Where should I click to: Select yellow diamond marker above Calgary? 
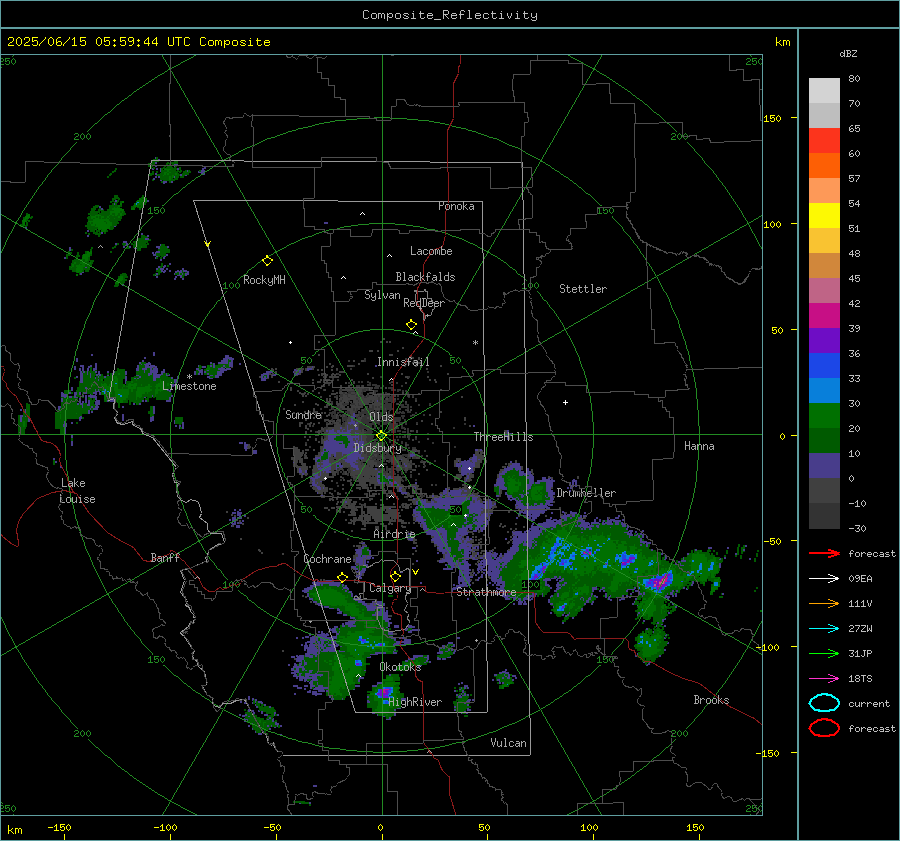click(395, 576)
